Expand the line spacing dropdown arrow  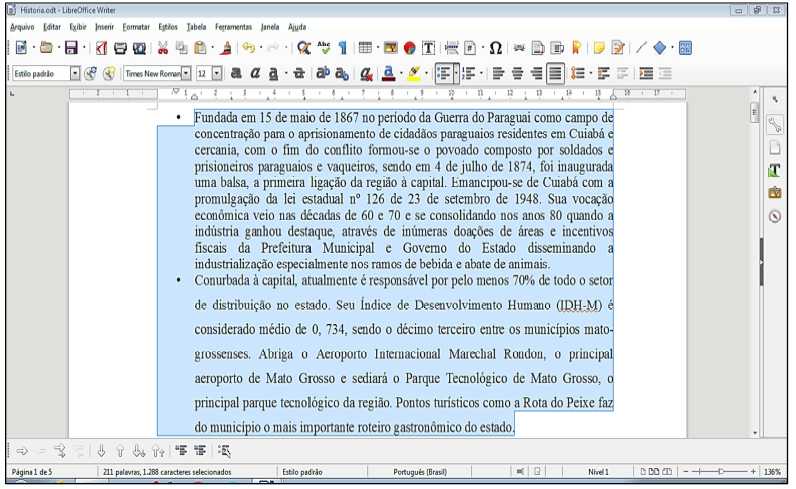590,74
